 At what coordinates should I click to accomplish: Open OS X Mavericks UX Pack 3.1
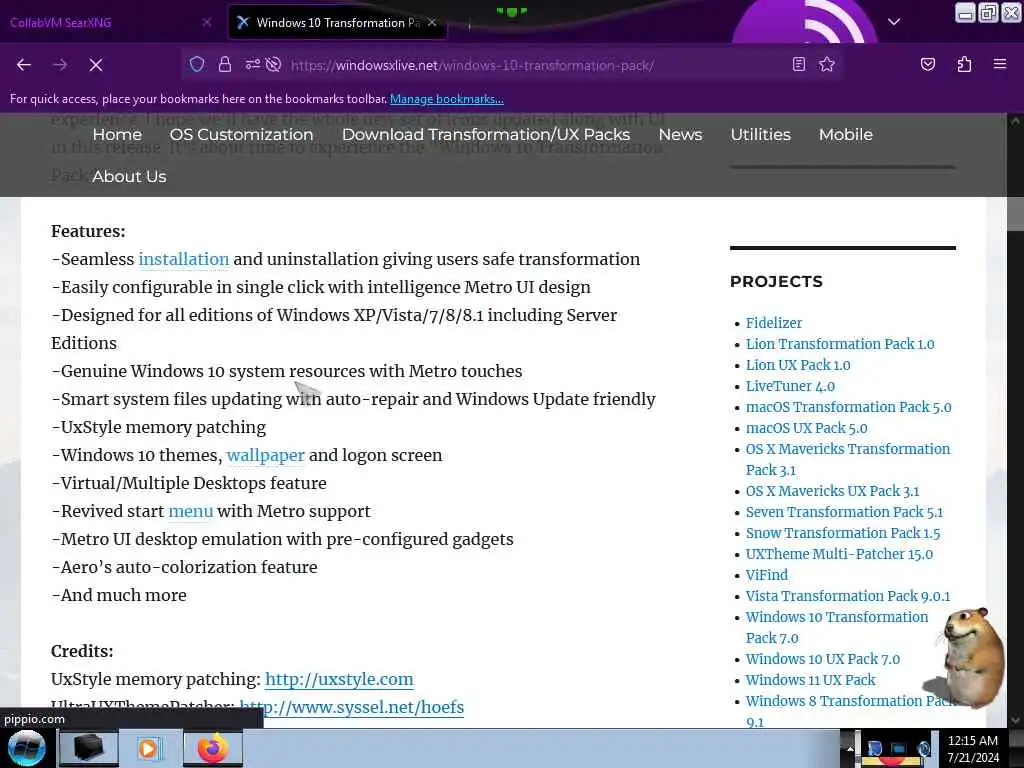(833, 491)
